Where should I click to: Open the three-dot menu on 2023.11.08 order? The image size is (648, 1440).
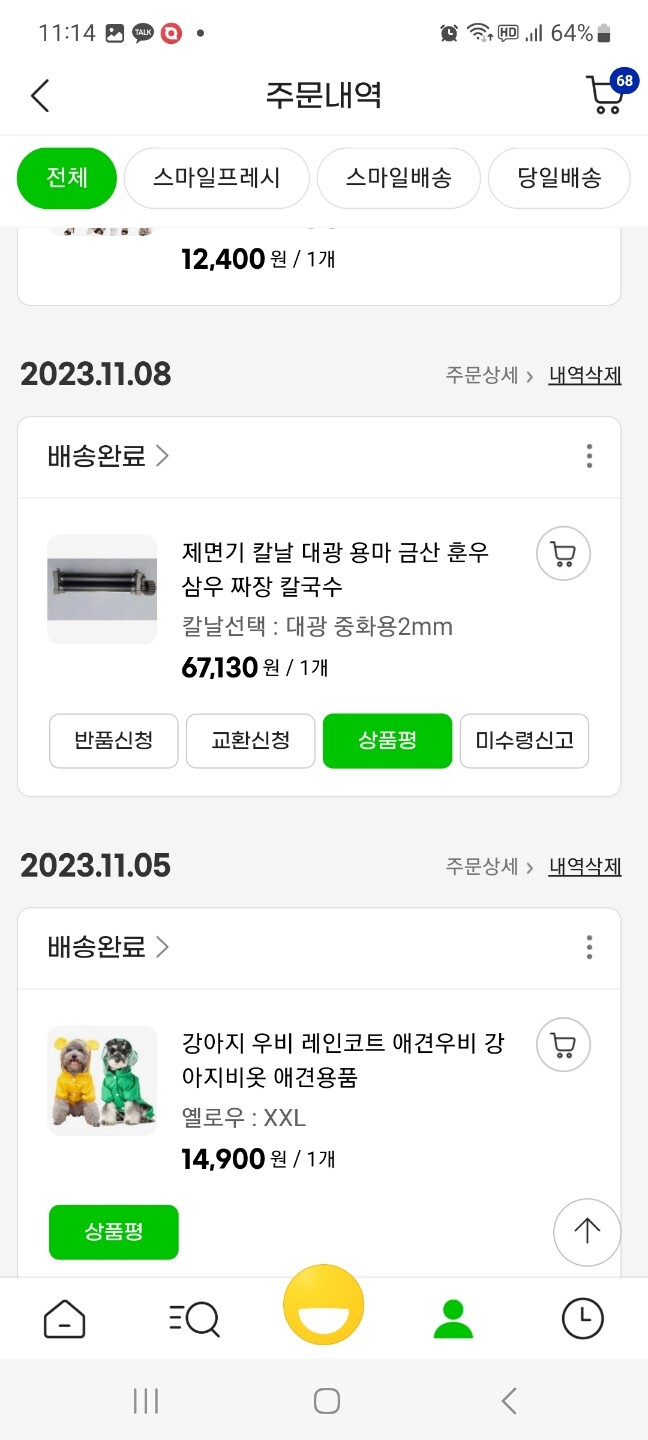coord(589,456)
